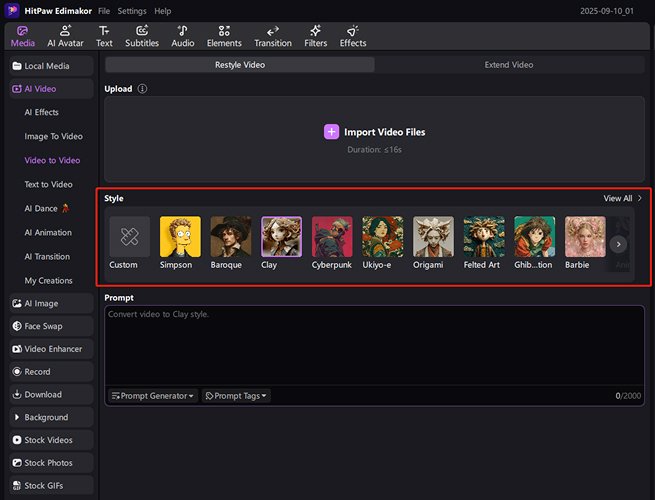Viewport: 655px width, 500px height.
Task: Open the Settings menu
Action: click(x=132, y=11)
